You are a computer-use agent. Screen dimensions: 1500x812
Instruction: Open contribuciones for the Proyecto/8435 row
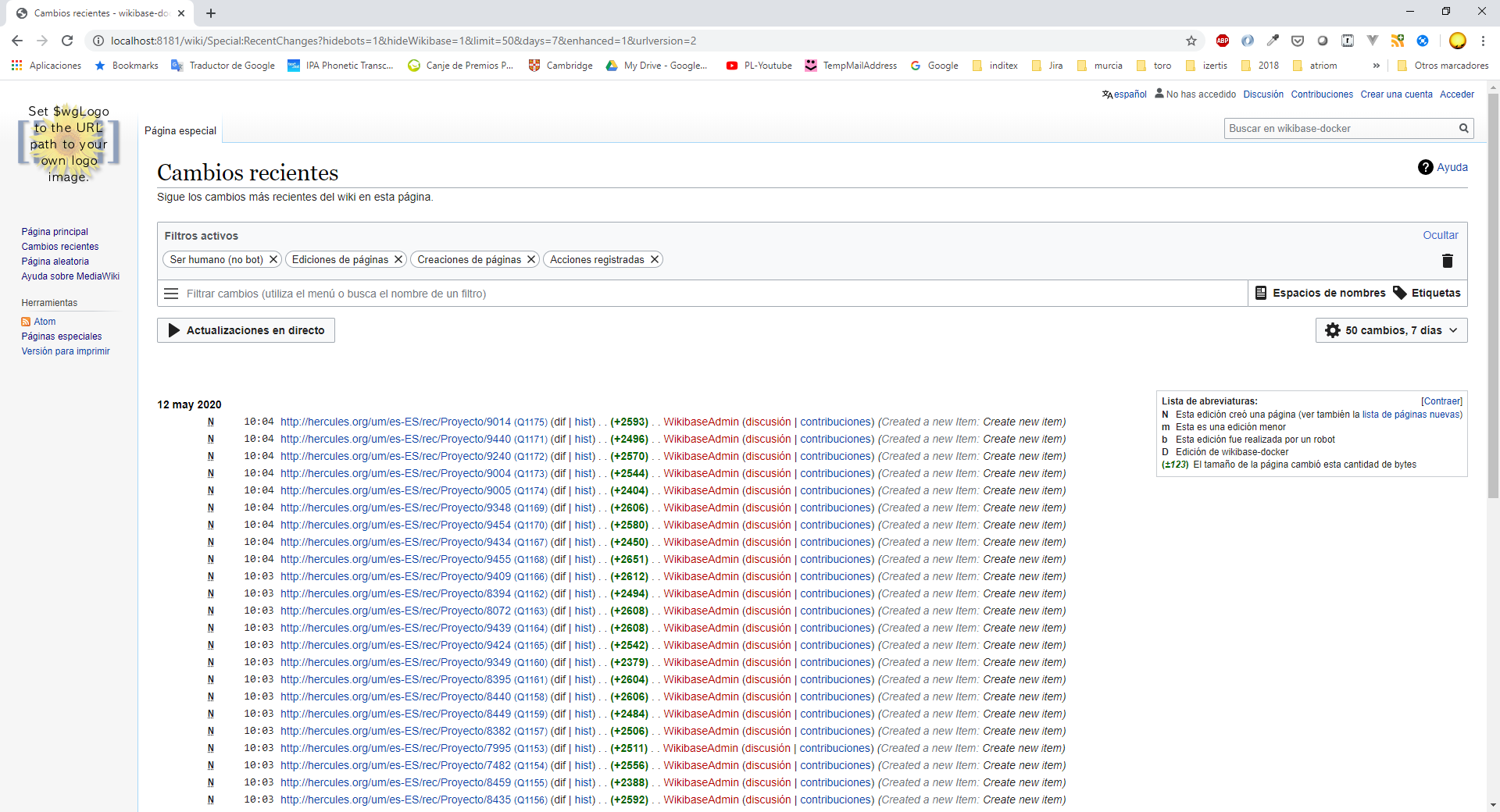837,800
